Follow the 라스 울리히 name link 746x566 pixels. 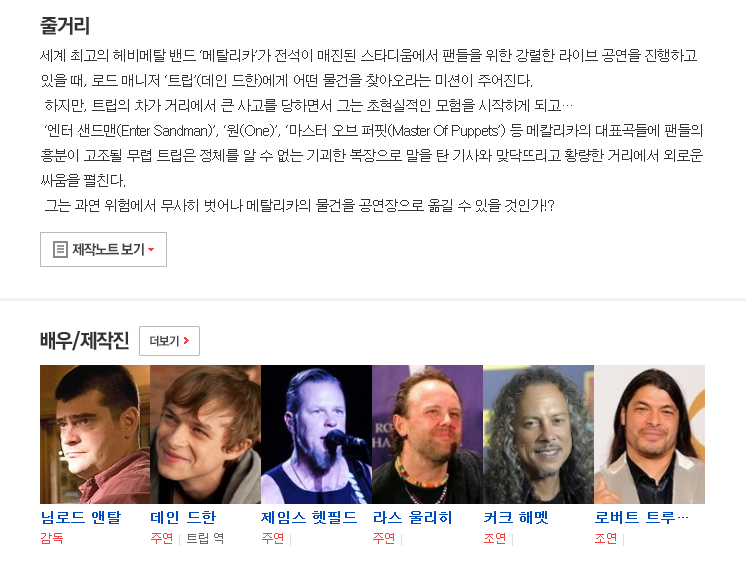(x=412, y=517)
